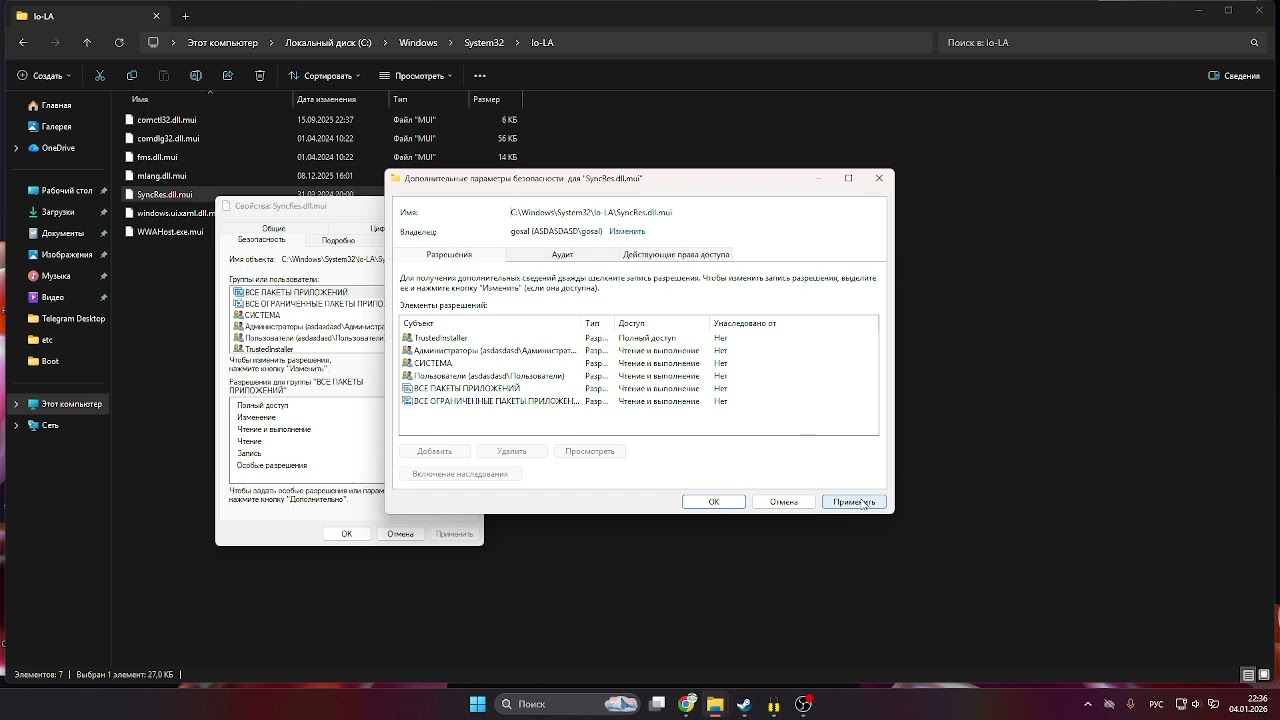Image resolution: width=1280 pixels, height=720 pixels.
Task: Open OBS Studio from taskbar
Action: (x=802, y=704)
